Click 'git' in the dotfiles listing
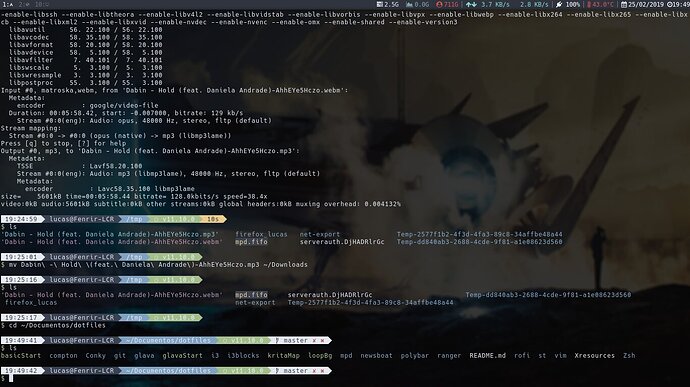 pos(120,356)
